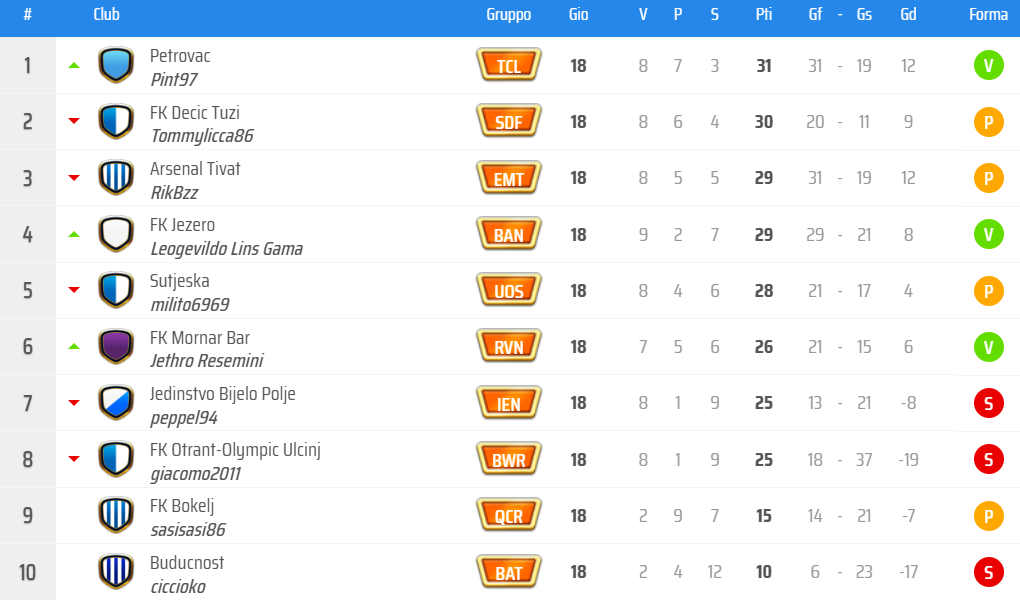
Task: Click Jedinstvo Bijelo Polje's diagonal striped crest
Action: tap(116, 402)
